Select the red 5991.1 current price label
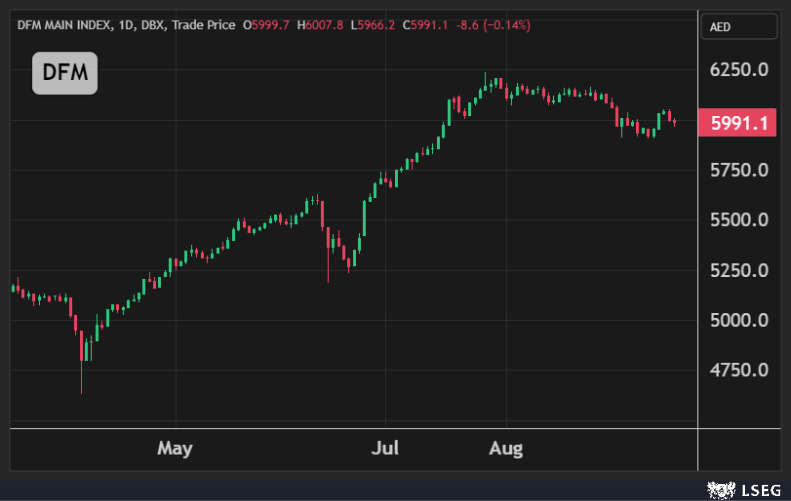This screenshot has height=501, width=791. tap(739, 123)
